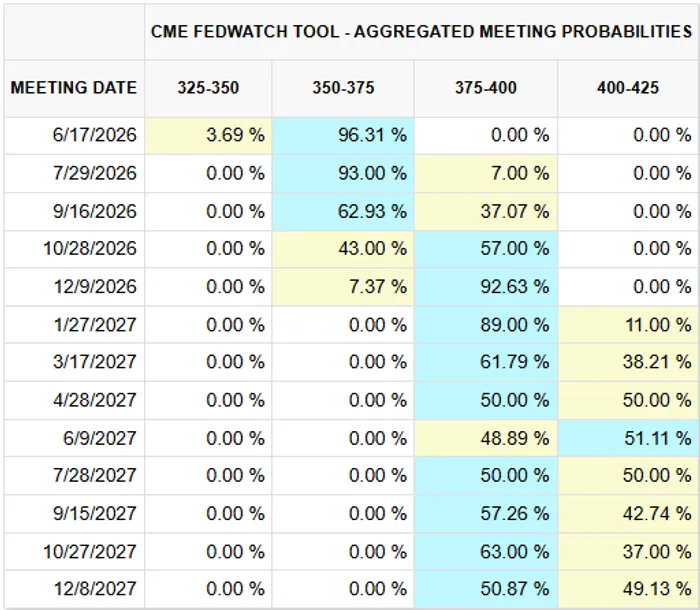Select the 375-400 column header
Viewport: 700px width, 610px height.
click(x=486, y=88)
